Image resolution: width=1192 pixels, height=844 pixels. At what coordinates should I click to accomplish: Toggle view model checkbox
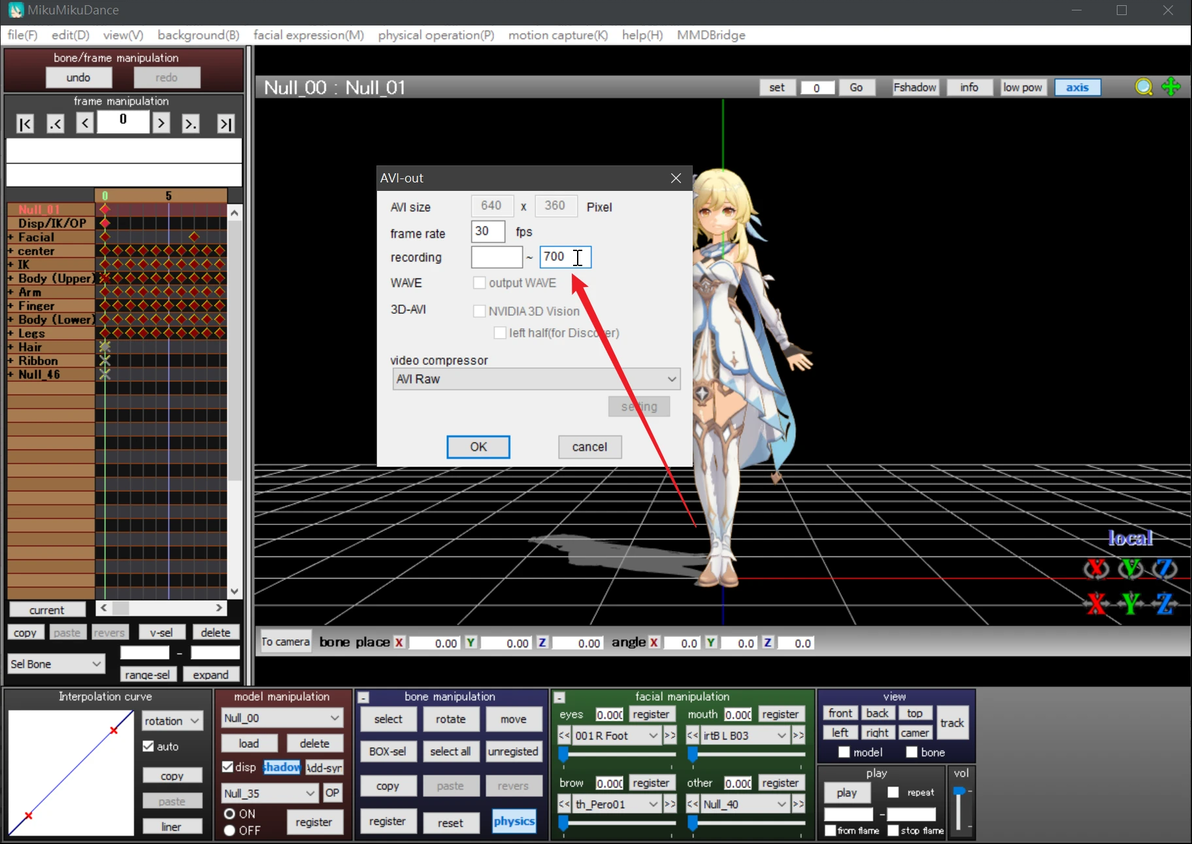(844, 753)
